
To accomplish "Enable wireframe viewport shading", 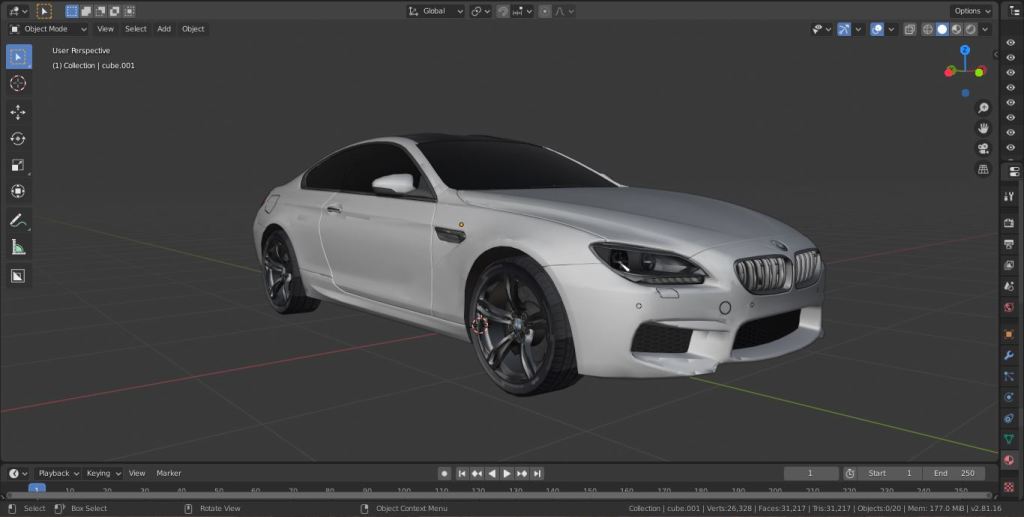I will [927, 29].
